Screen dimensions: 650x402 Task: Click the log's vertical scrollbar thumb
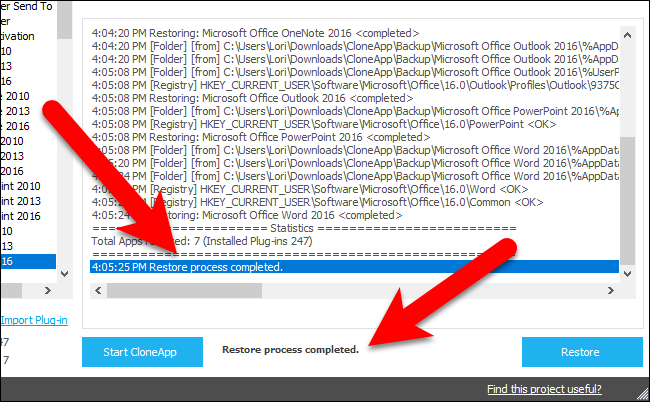click(x=628, y=201)
